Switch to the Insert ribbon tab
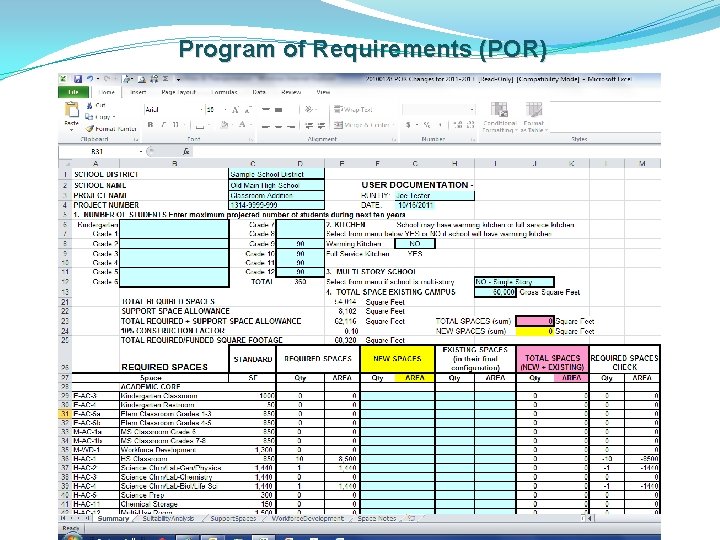720x540 pixels. pyautogui.click(x=138, y=92)
